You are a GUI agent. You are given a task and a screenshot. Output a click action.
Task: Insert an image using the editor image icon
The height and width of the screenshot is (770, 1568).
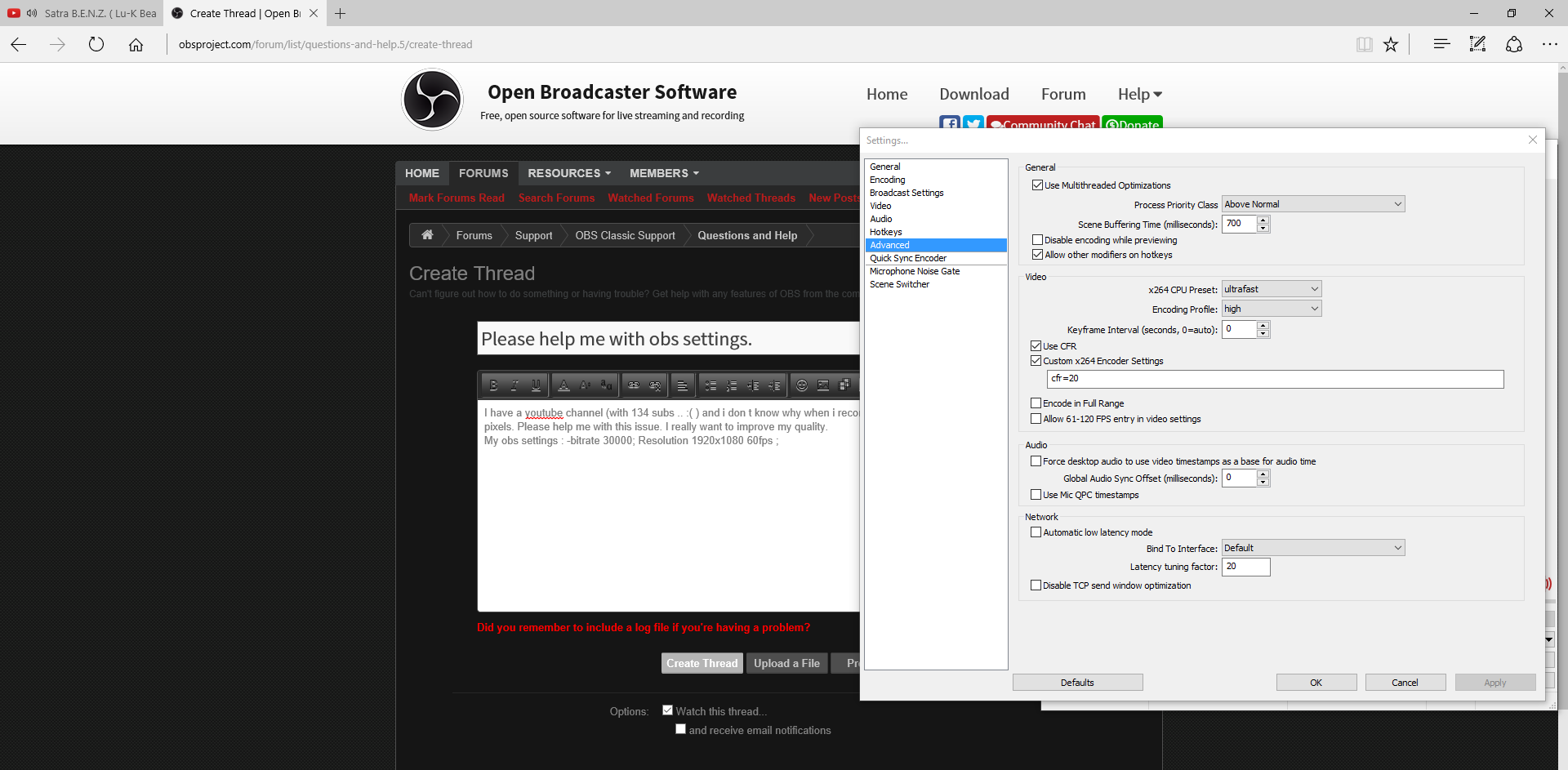[x=823, y=385]
